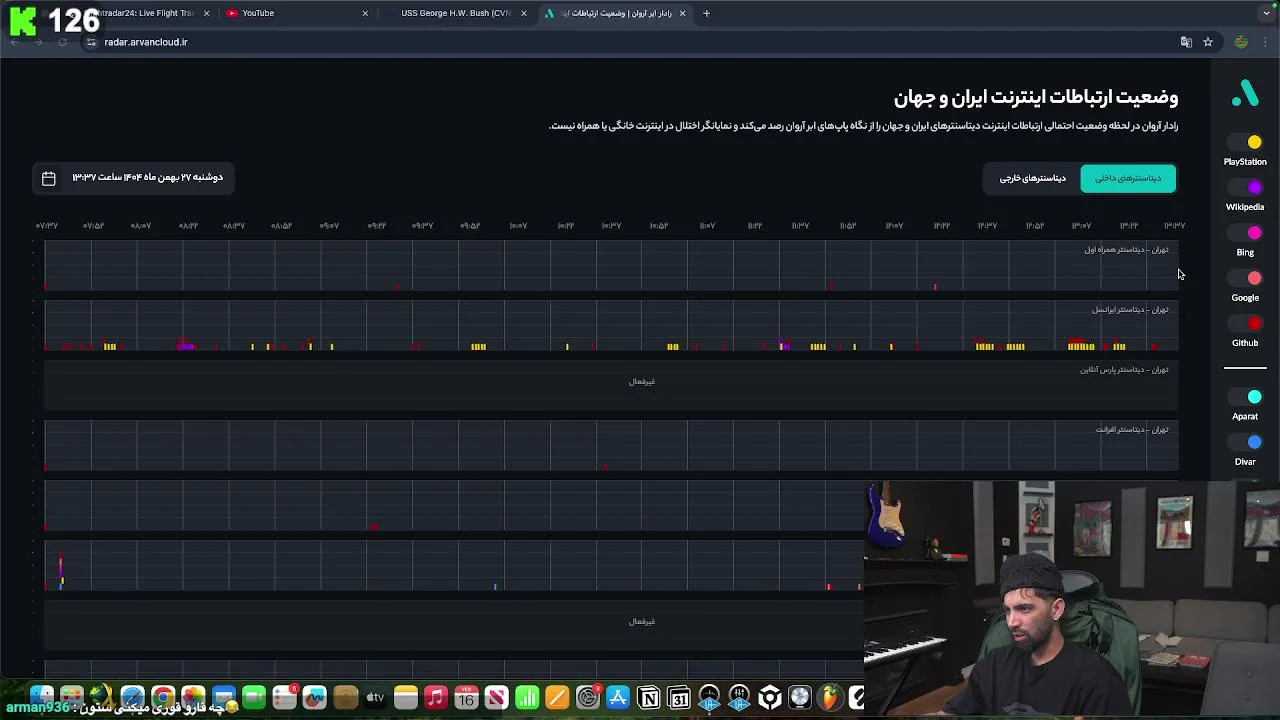Expand the tab search dropdown chevron
1280x720 pixels.
click(1266, 13)
